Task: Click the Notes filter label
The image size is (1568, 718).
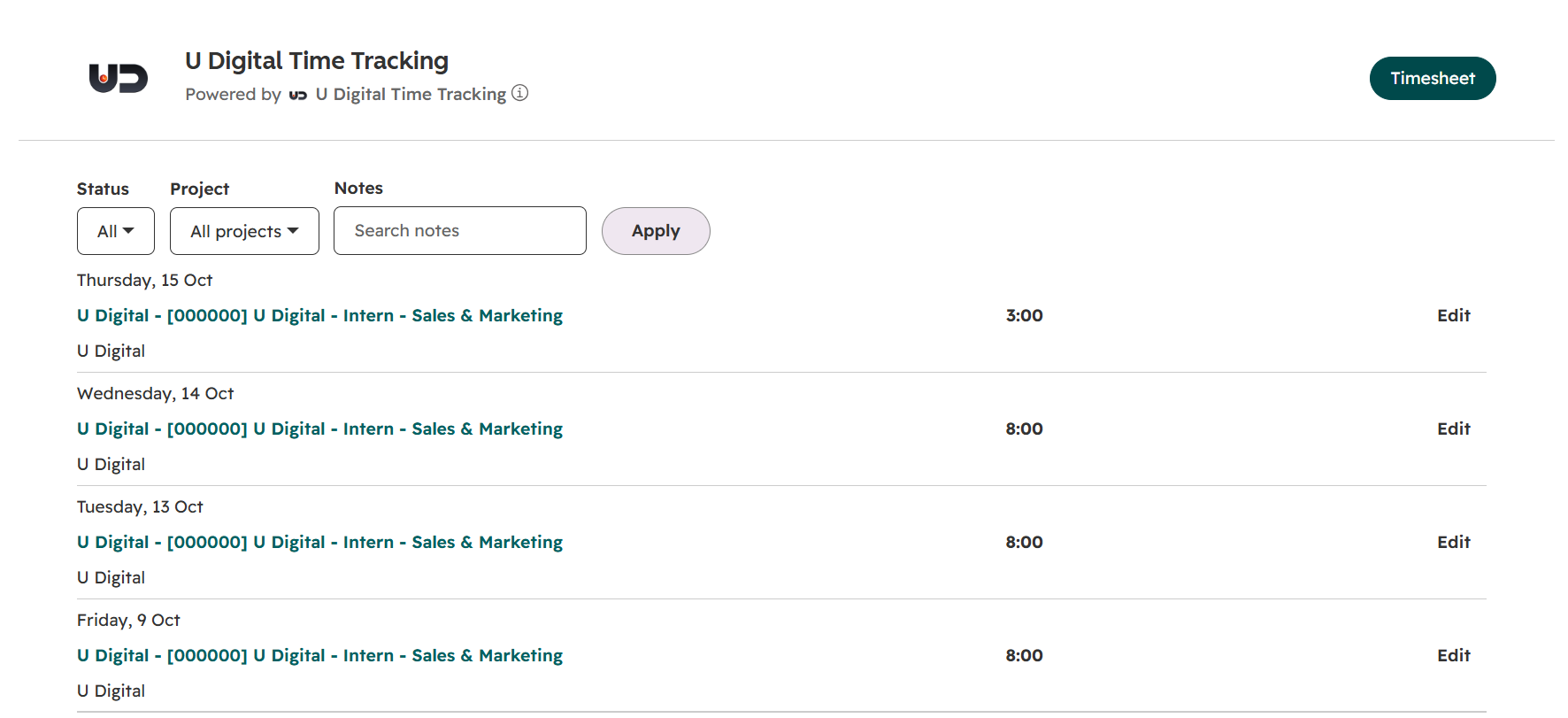Action: (358, 188)
